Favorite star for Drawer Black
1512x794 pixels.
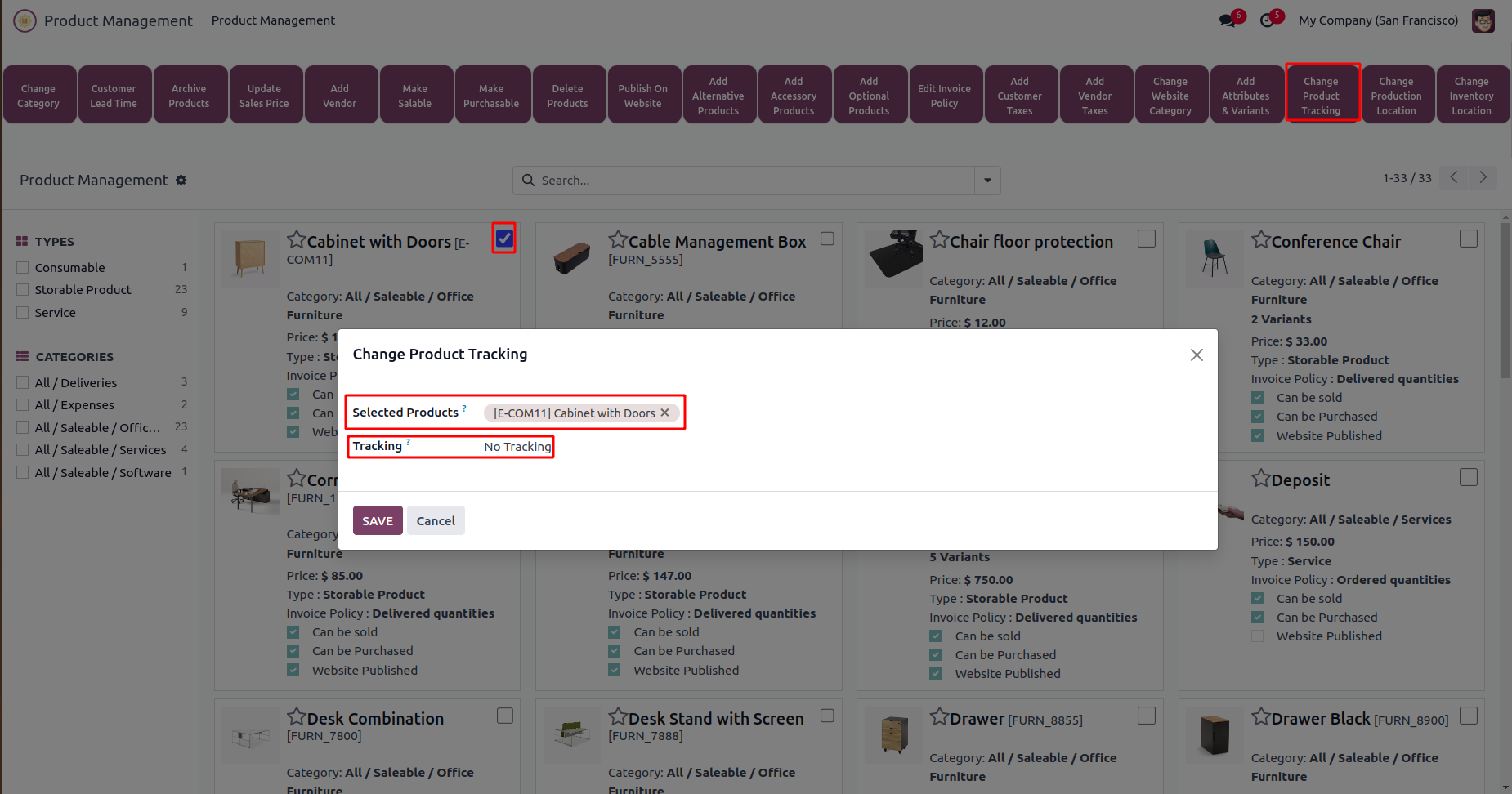click(1261, 716)
